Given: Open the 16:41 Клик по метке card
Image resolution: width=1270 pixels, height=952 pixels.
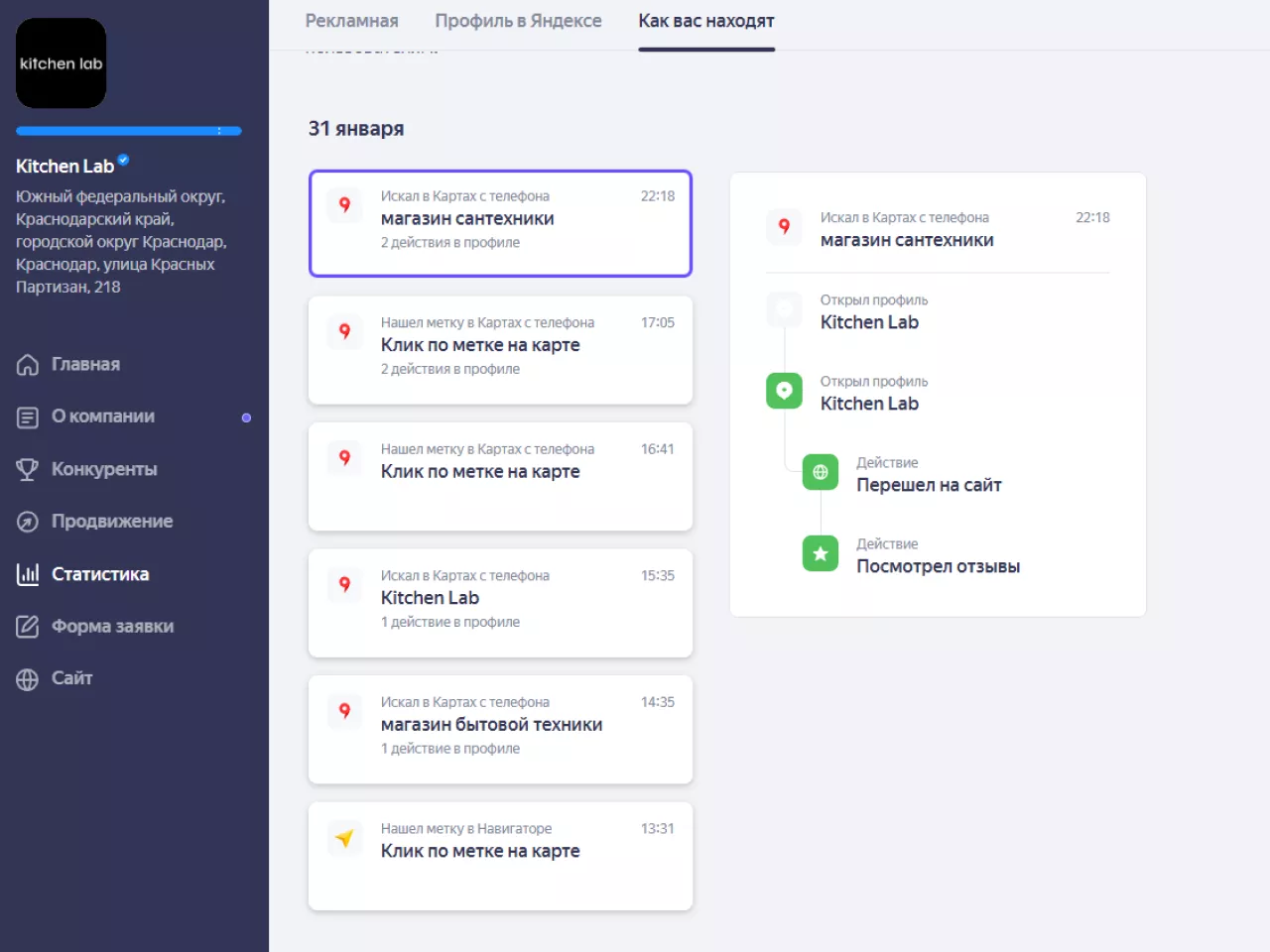Looking at the screenshot, I should coord(500,477).
